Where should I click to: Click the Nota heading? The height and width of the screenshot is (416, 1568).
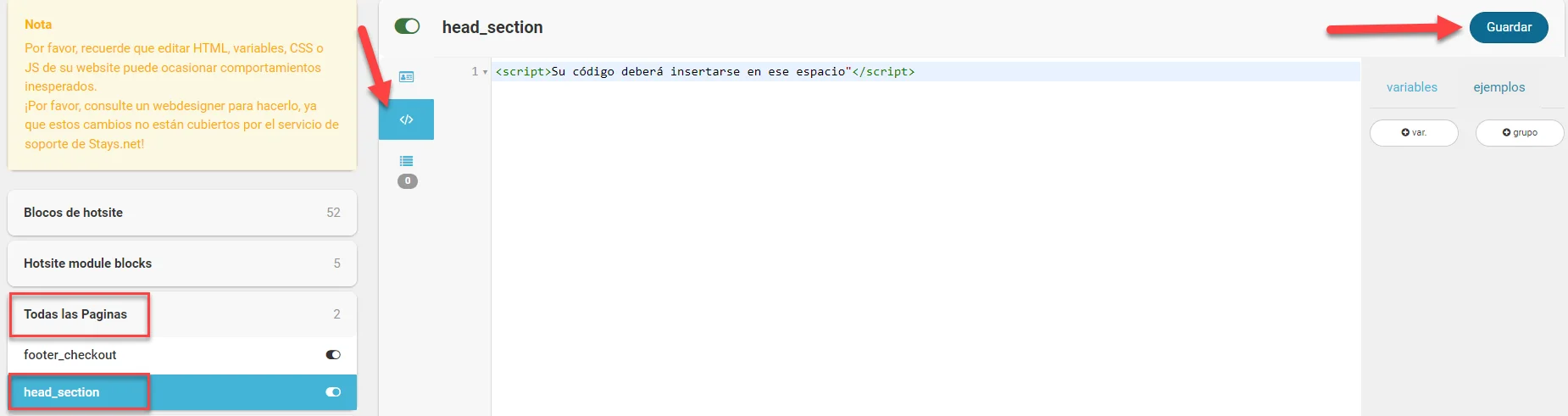[x=38, y=25]
